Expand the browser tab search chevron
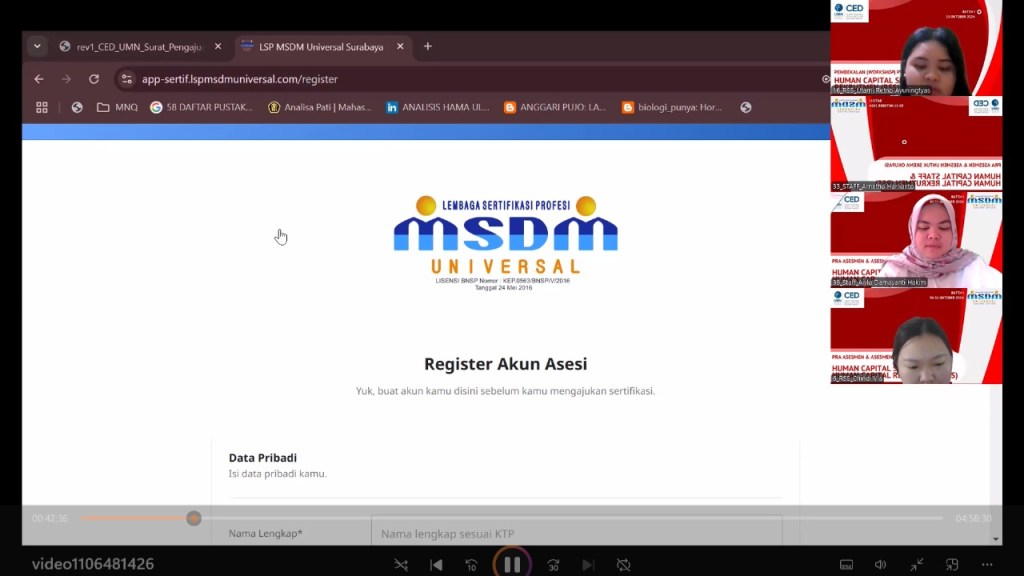This screenshot has height=576, width=1024. (38, 46)
